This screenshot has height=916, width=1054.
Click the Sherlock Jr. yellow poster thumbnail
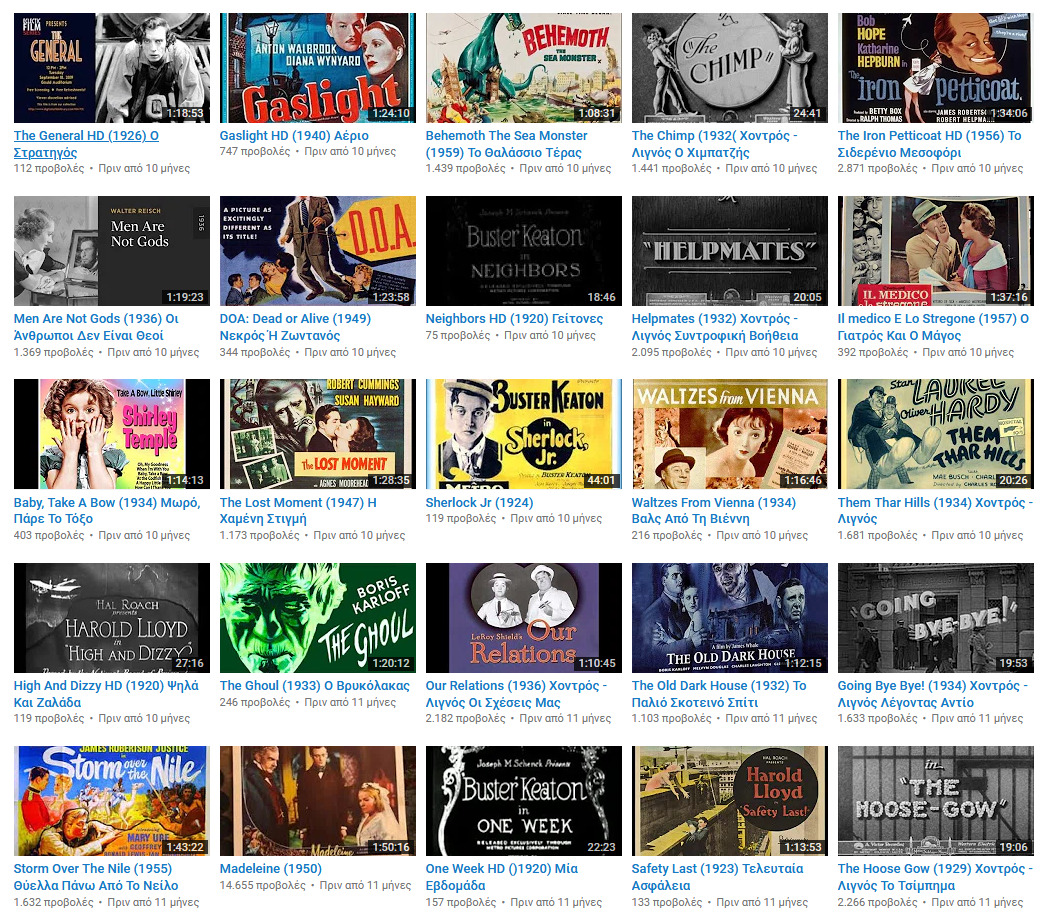[524, 433]
